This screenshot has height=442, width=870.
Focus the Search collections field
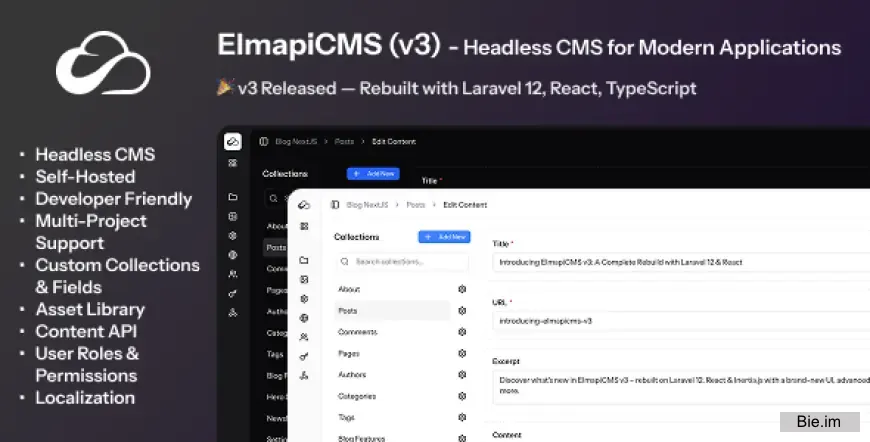[x=402, y=262]
